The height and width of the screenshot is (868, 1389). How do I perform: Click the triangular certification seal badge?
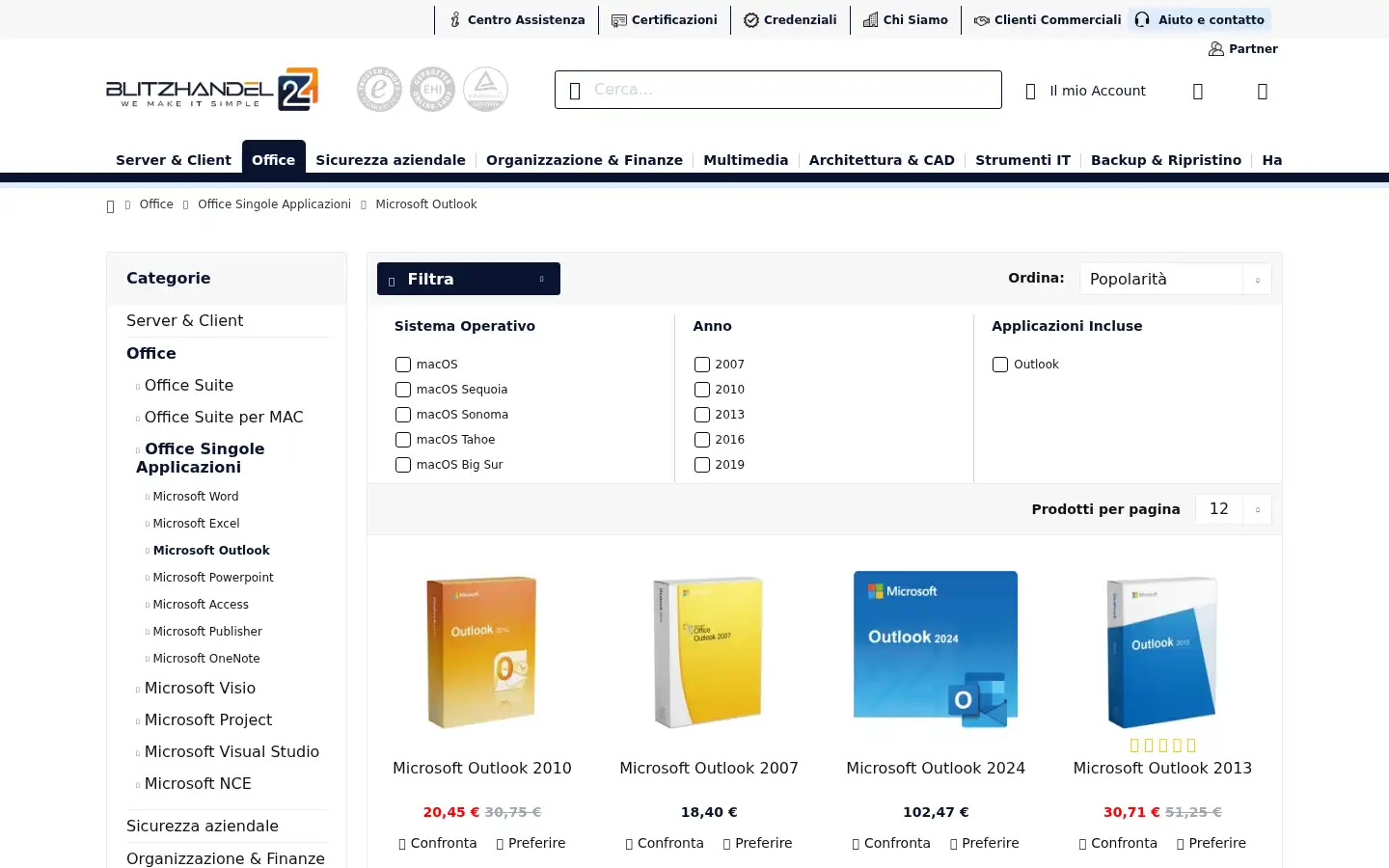(486, 90)
